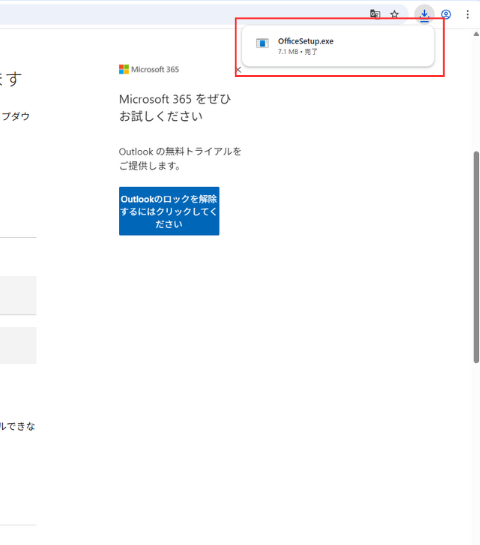Image resolution: width=480 pixels, height=545 pixels.
Task: Open the Chrome three-dot menu
Action: pyautogui.click(x=467, y=14)
